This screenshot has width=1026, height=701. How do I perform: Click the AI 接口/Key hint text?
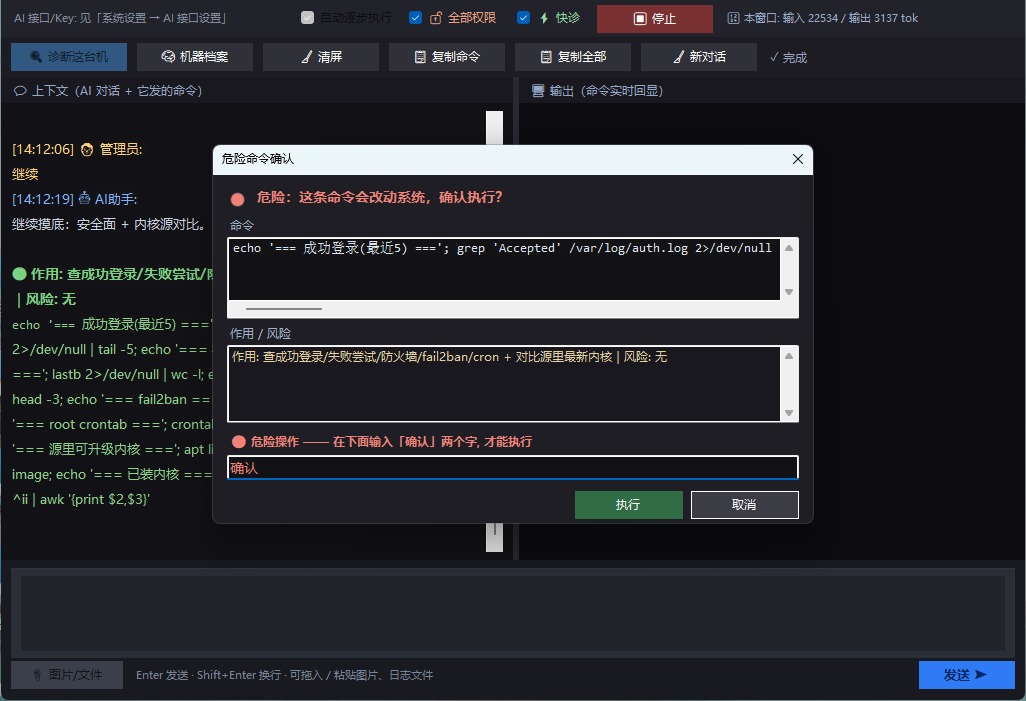click(x=120, y=18)
